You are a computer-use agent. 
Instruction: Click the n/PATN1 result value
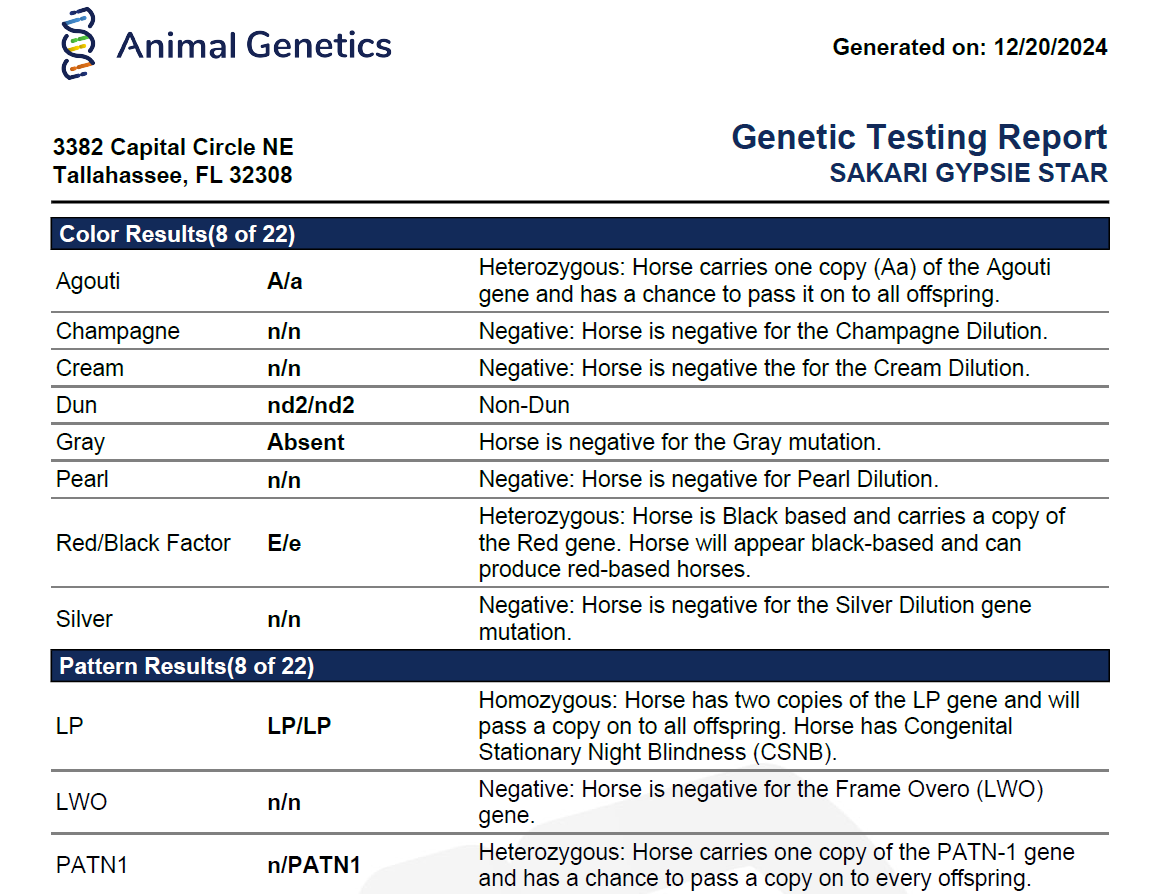point(314,865)
